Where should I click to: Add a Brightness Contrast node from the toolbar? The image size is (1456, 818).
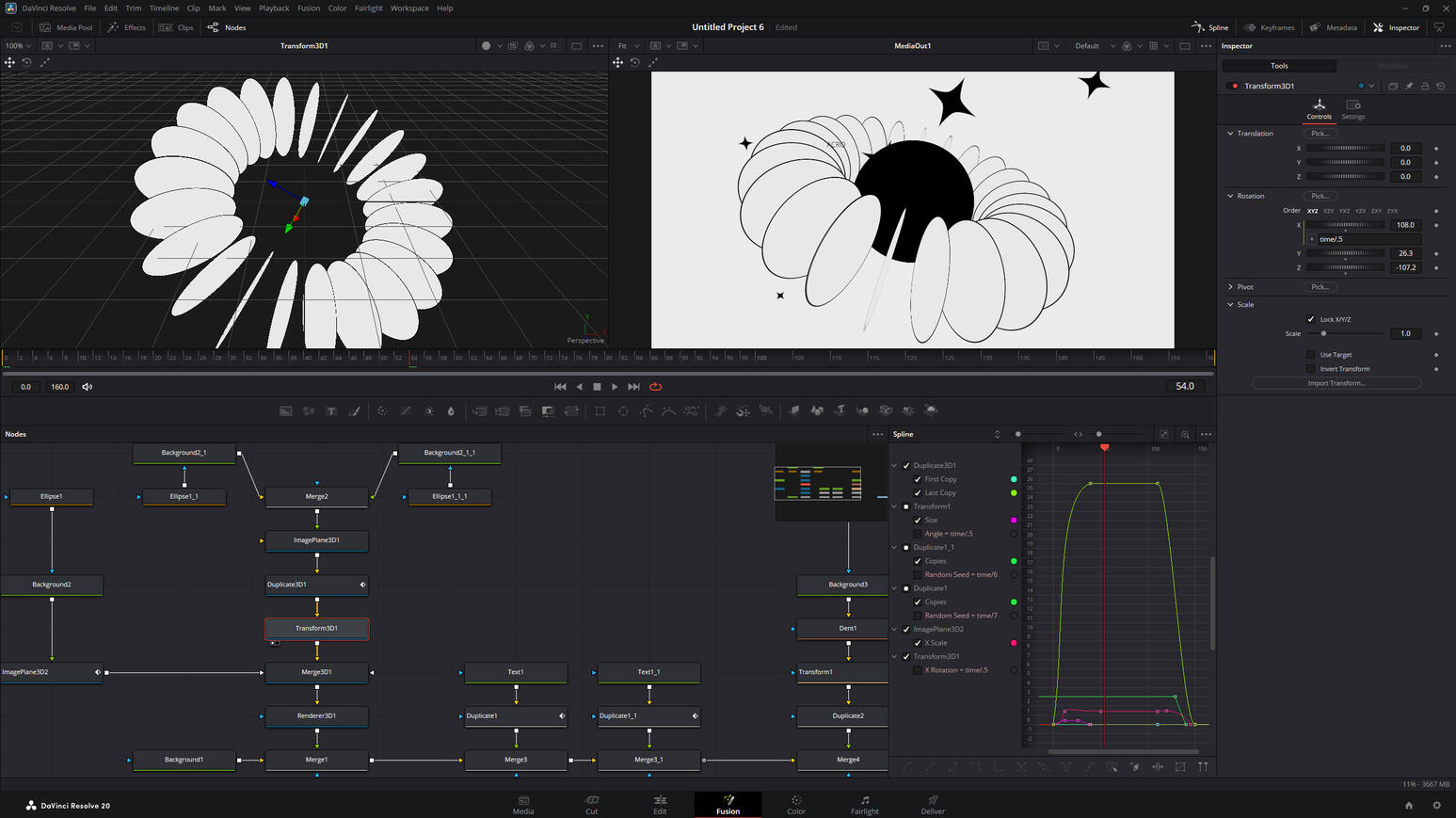point(429,410)
